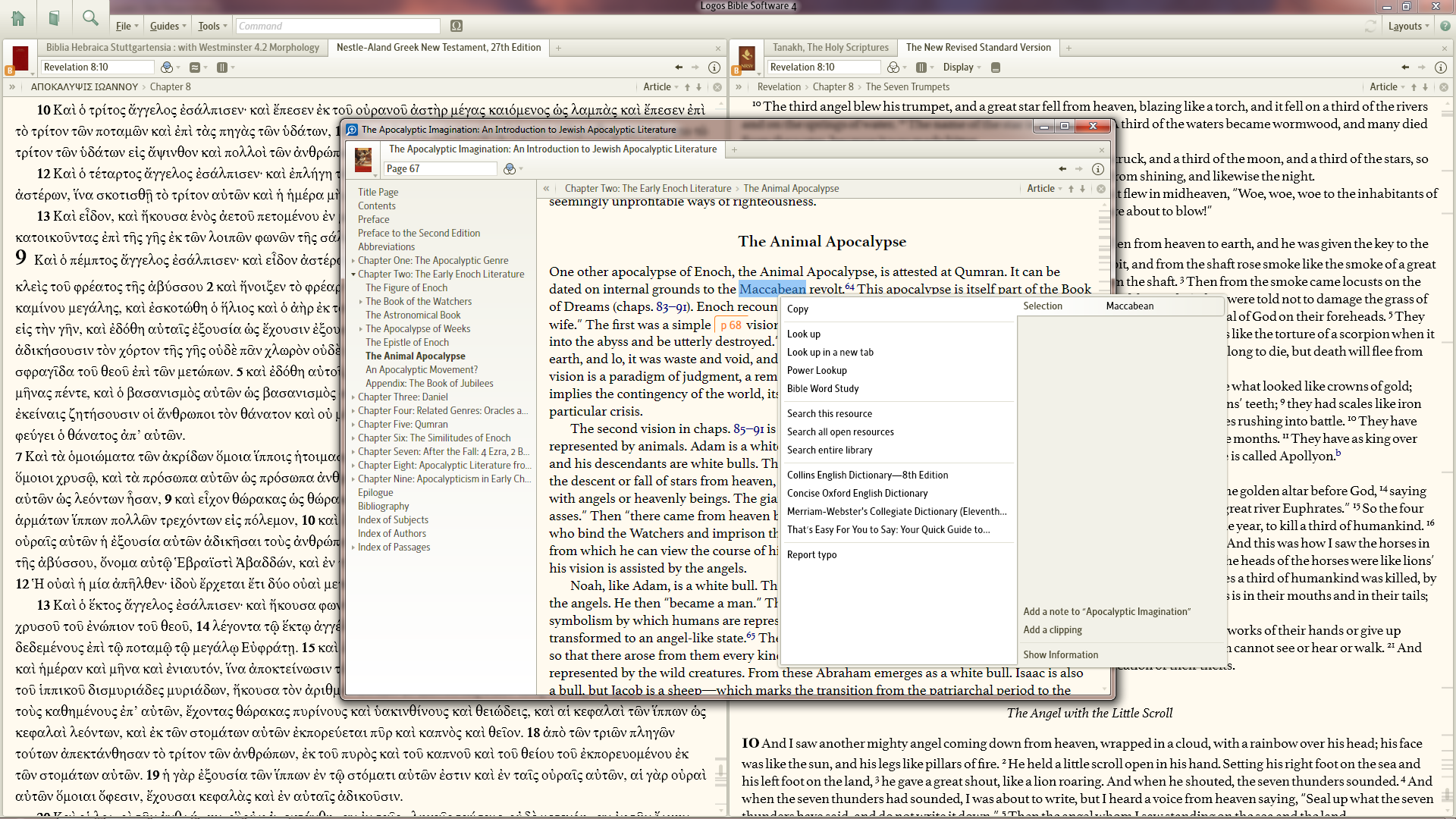The width and height of the screenshot is (1456, 819).
Task: Open visual filters icon in Apocalyptic Imagination window
Action: (510, 169)
